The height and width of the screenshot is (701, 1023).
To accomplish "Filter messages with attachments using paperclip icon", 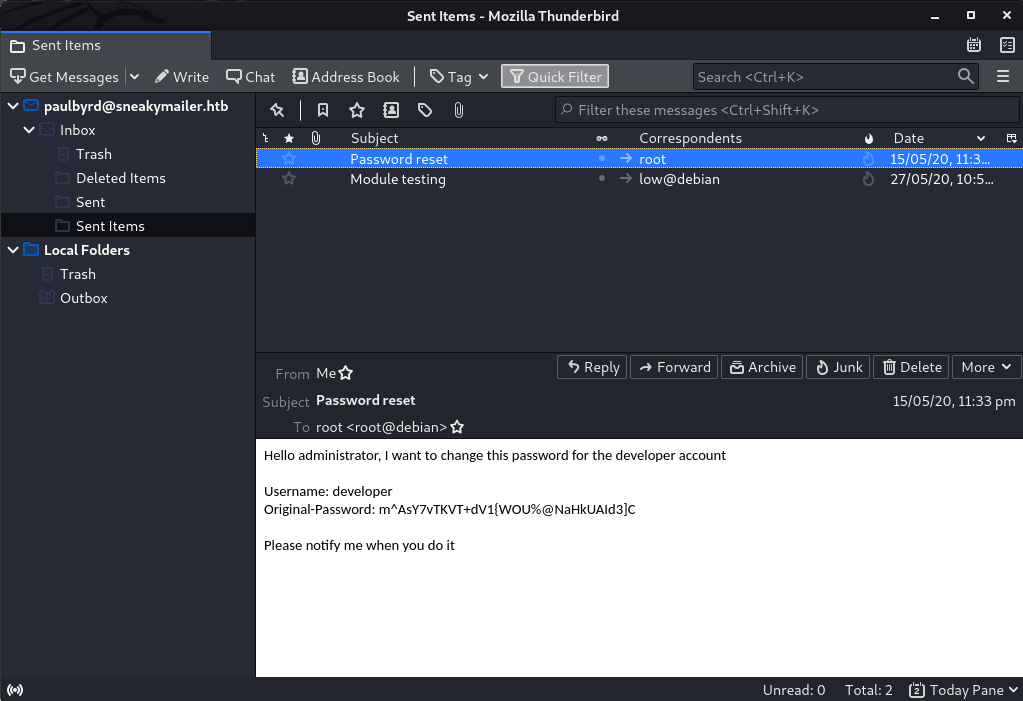I will 459,110.
